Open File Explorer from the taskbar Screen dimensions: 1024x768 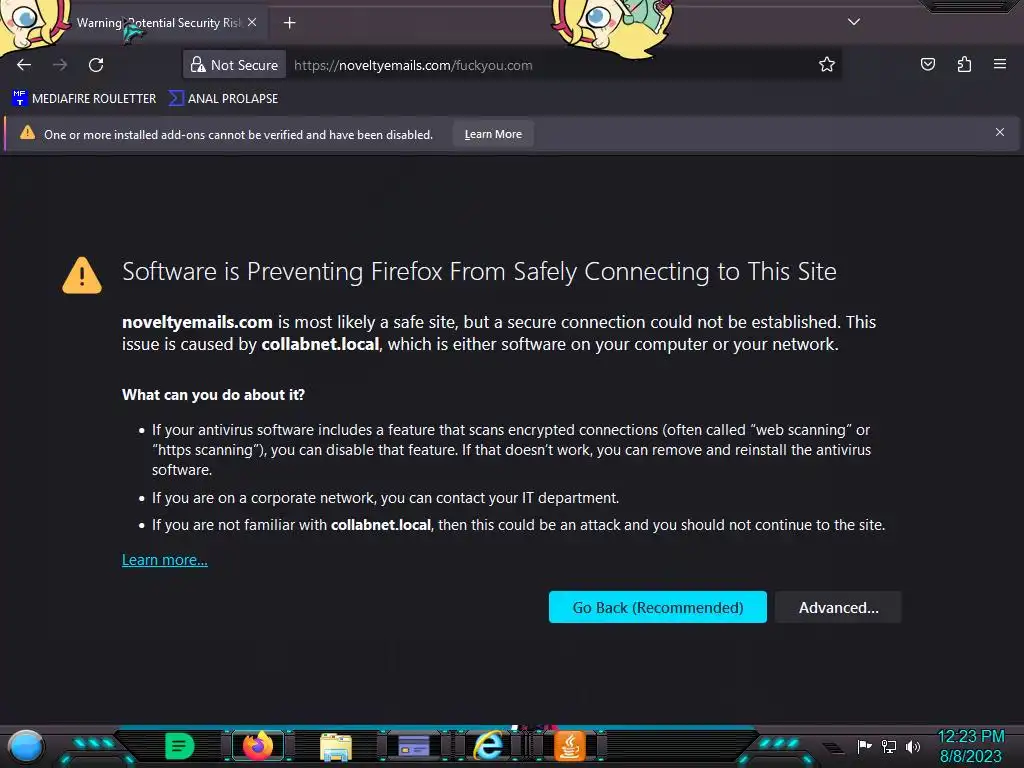(x=336, y=747)
